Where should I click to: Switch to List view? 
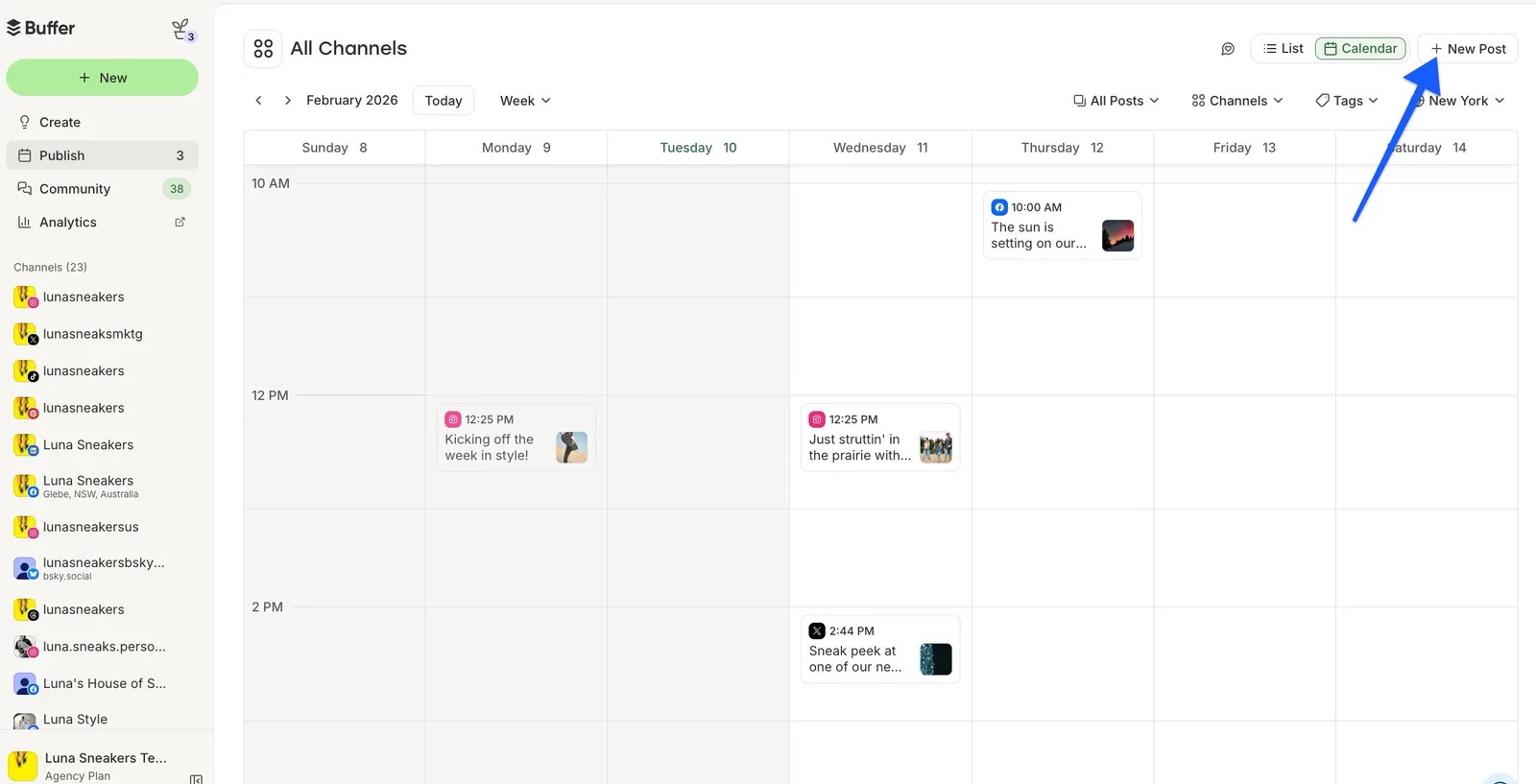(x=1283, y=49)
